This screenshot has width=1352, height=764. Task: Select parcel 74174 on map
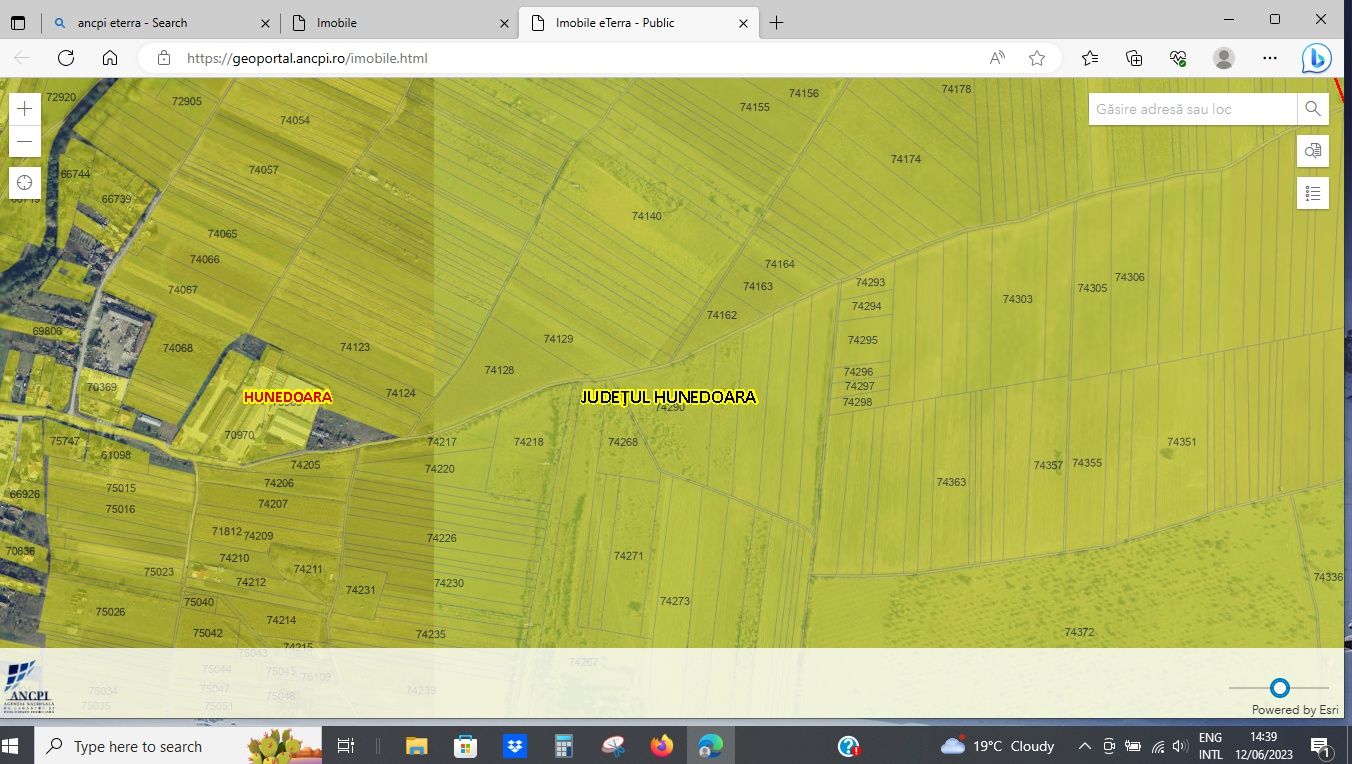(x=906, y=159)
